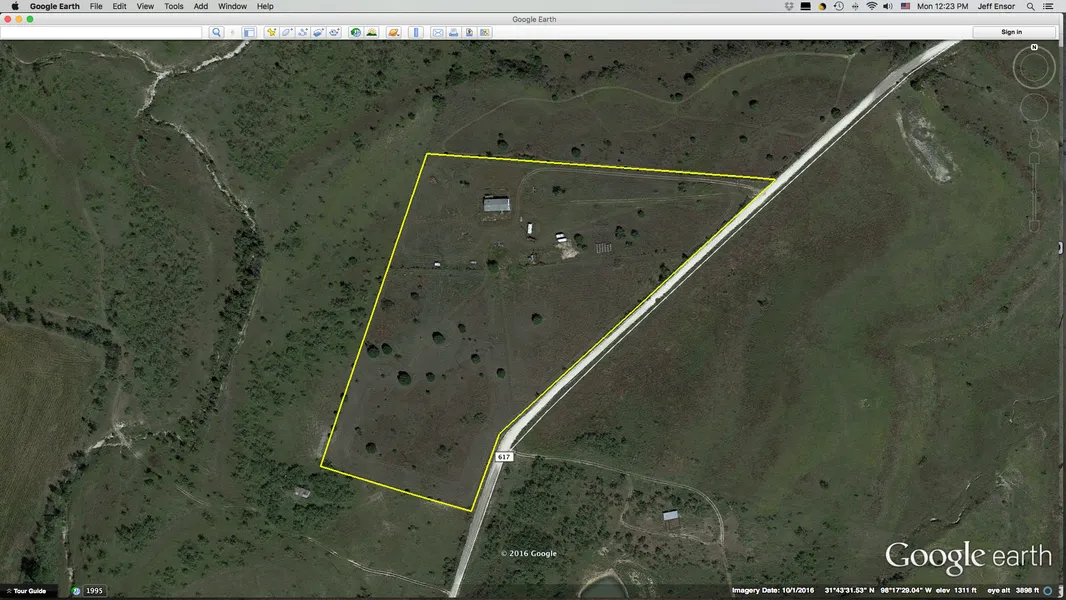Viewport: 1066px width, 600px height.
Task: Toggle sunlight across the landscape
Action: pyautogui.click(x=372, y=32)
